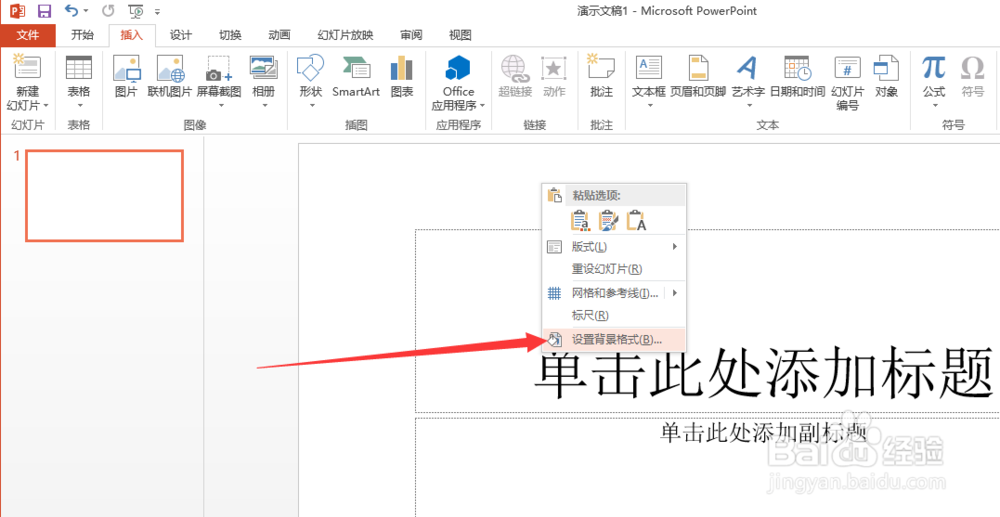Click the 联机图片 online pictures icon
1000x517 pixels.
pyautogui.click(x=170, y=75)
